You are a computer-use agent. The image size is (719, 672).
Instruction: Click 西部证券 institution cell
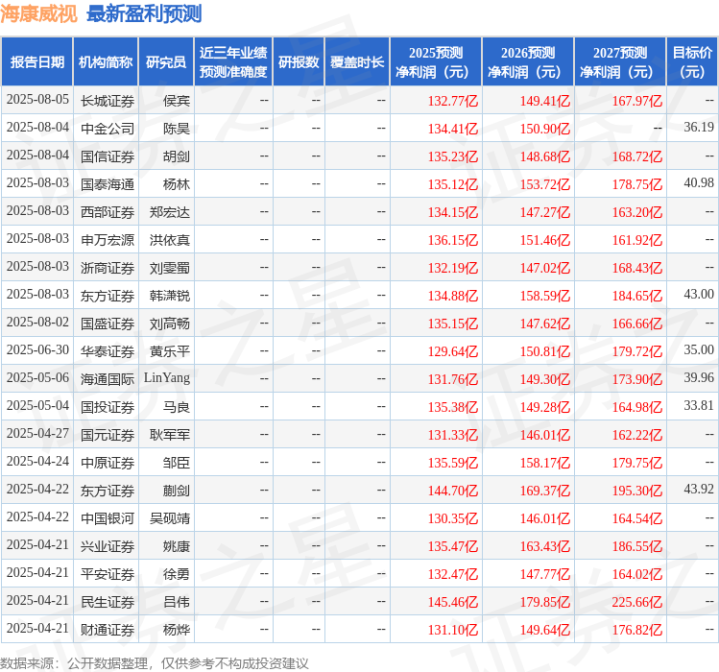tap(107, 212)
